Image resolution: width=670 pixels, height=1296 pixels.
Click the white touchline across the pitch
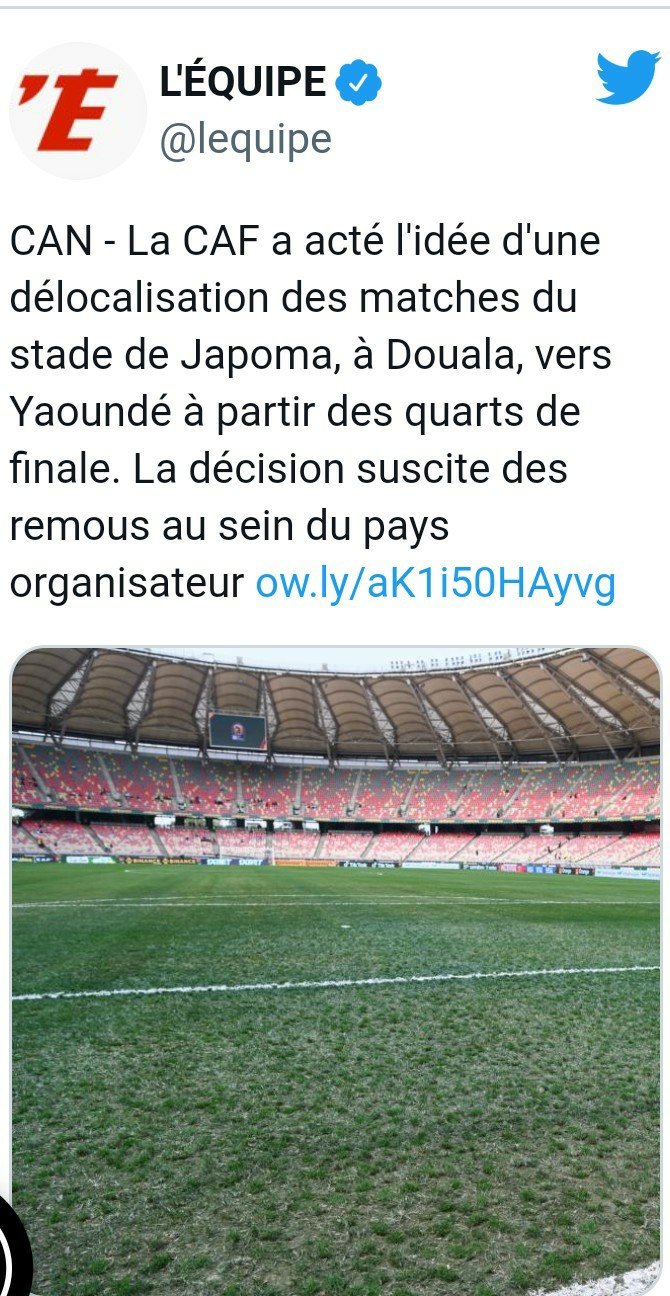[336, 982]
